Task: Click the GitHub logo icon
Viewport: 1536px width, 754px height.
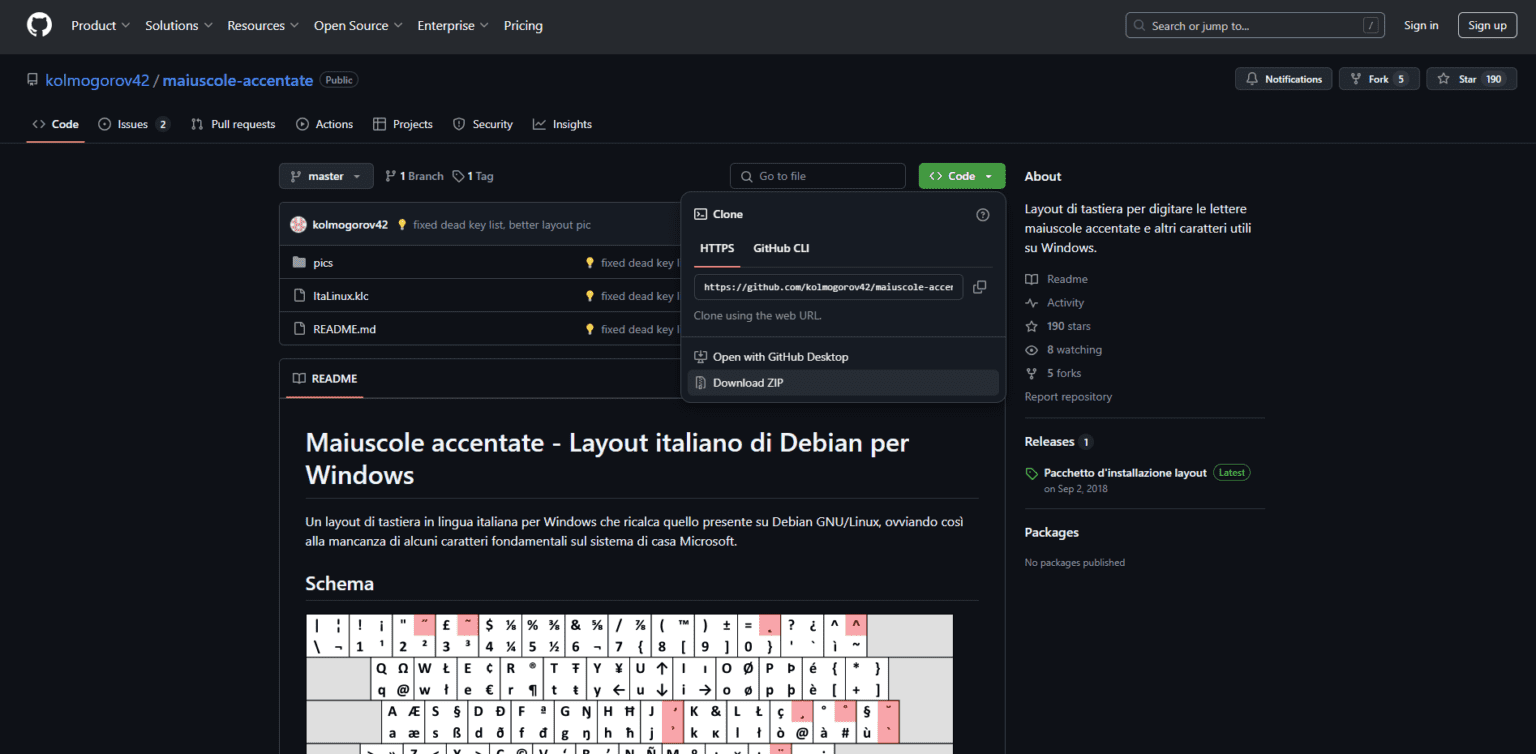Action: [x=39, y=25]
